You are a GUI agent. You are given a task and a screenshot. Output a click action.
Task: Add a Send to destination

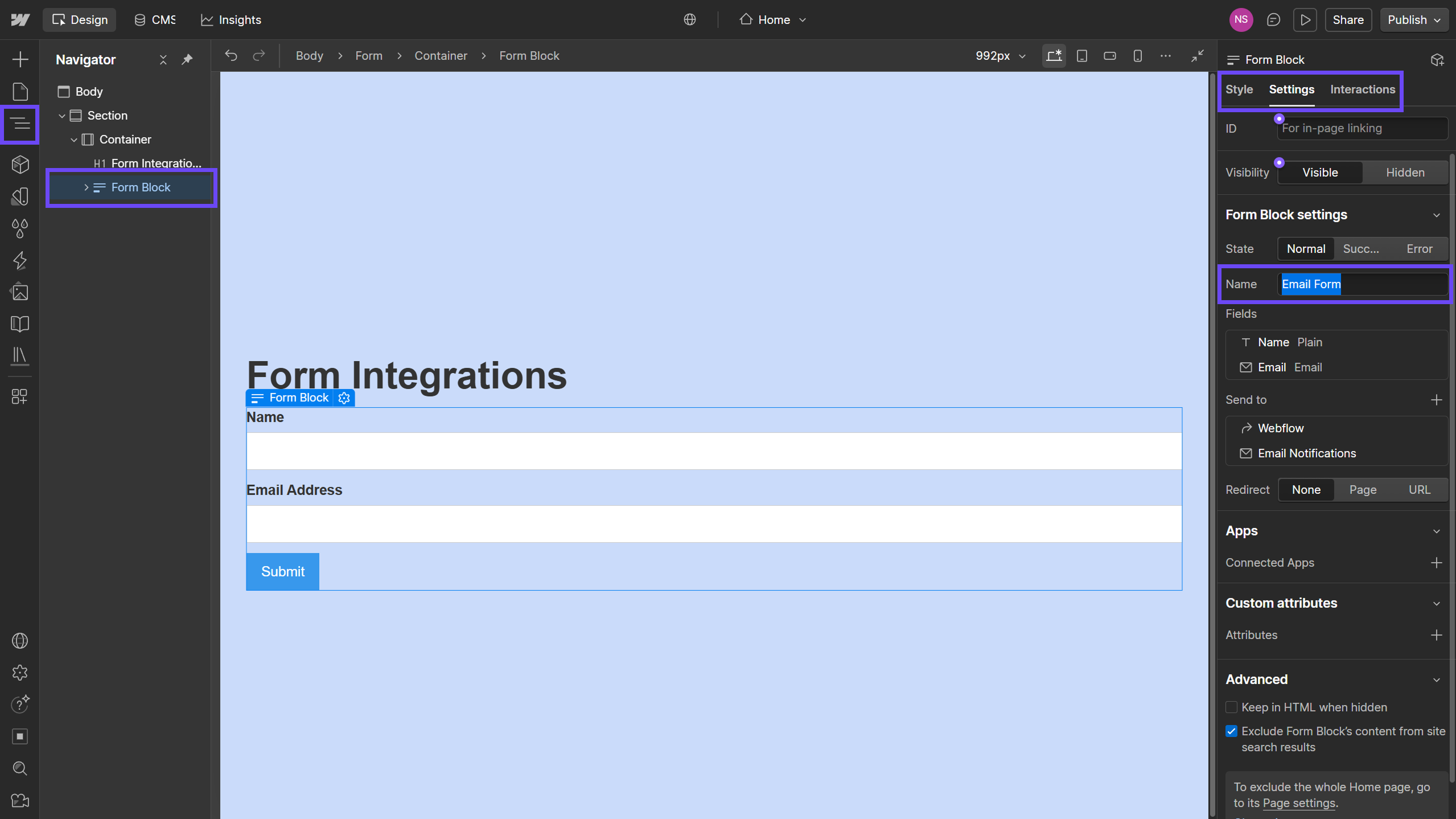point(1436,400)
